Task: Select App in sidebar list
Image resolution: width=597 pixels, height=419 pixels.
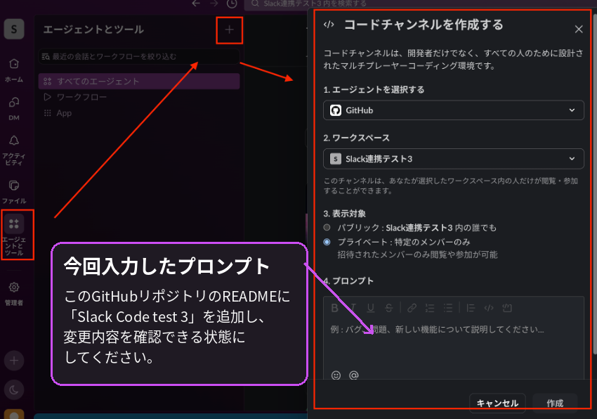Action: 139,113
